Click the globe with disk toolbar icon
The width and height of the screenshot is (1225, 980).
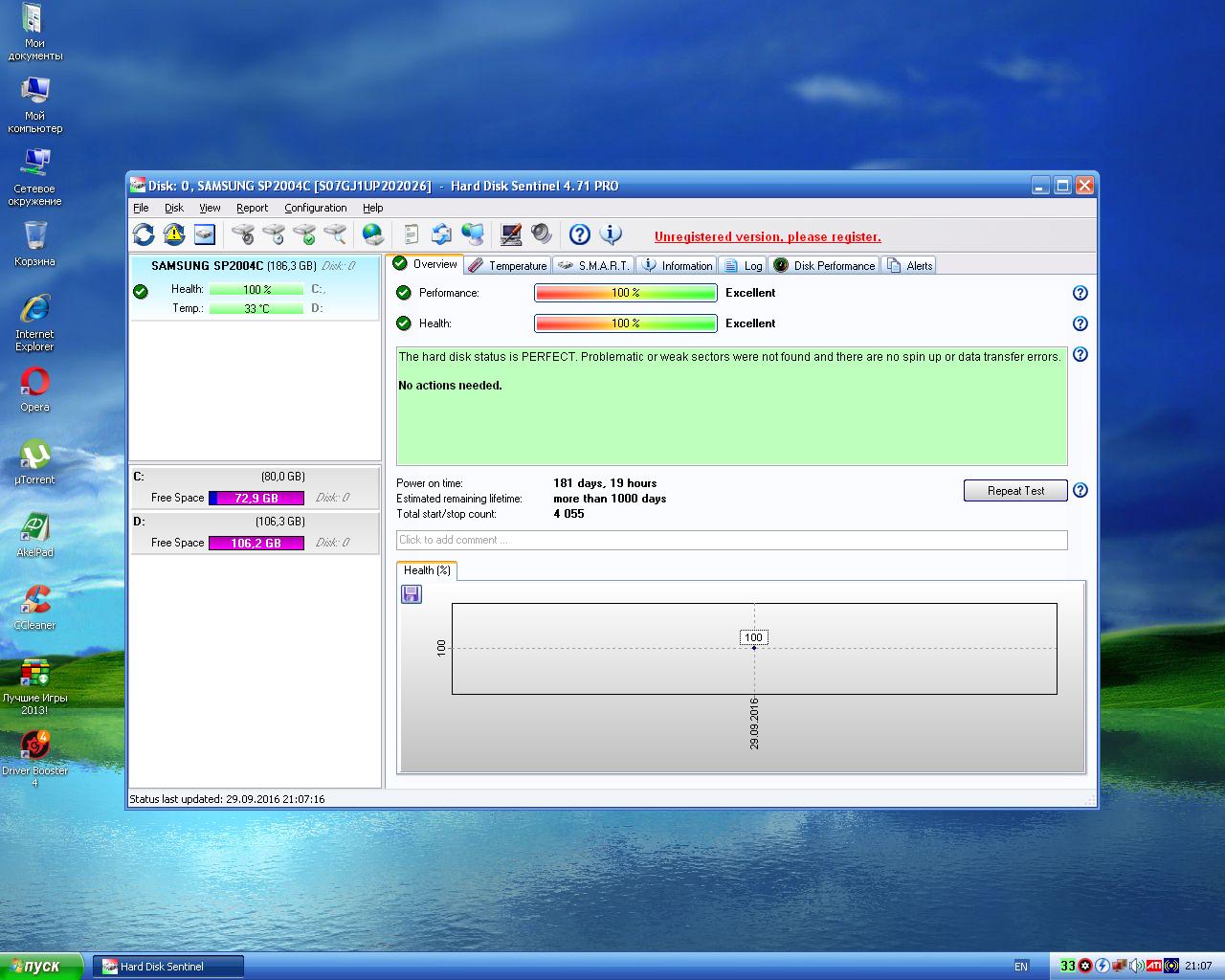[373, 234]
